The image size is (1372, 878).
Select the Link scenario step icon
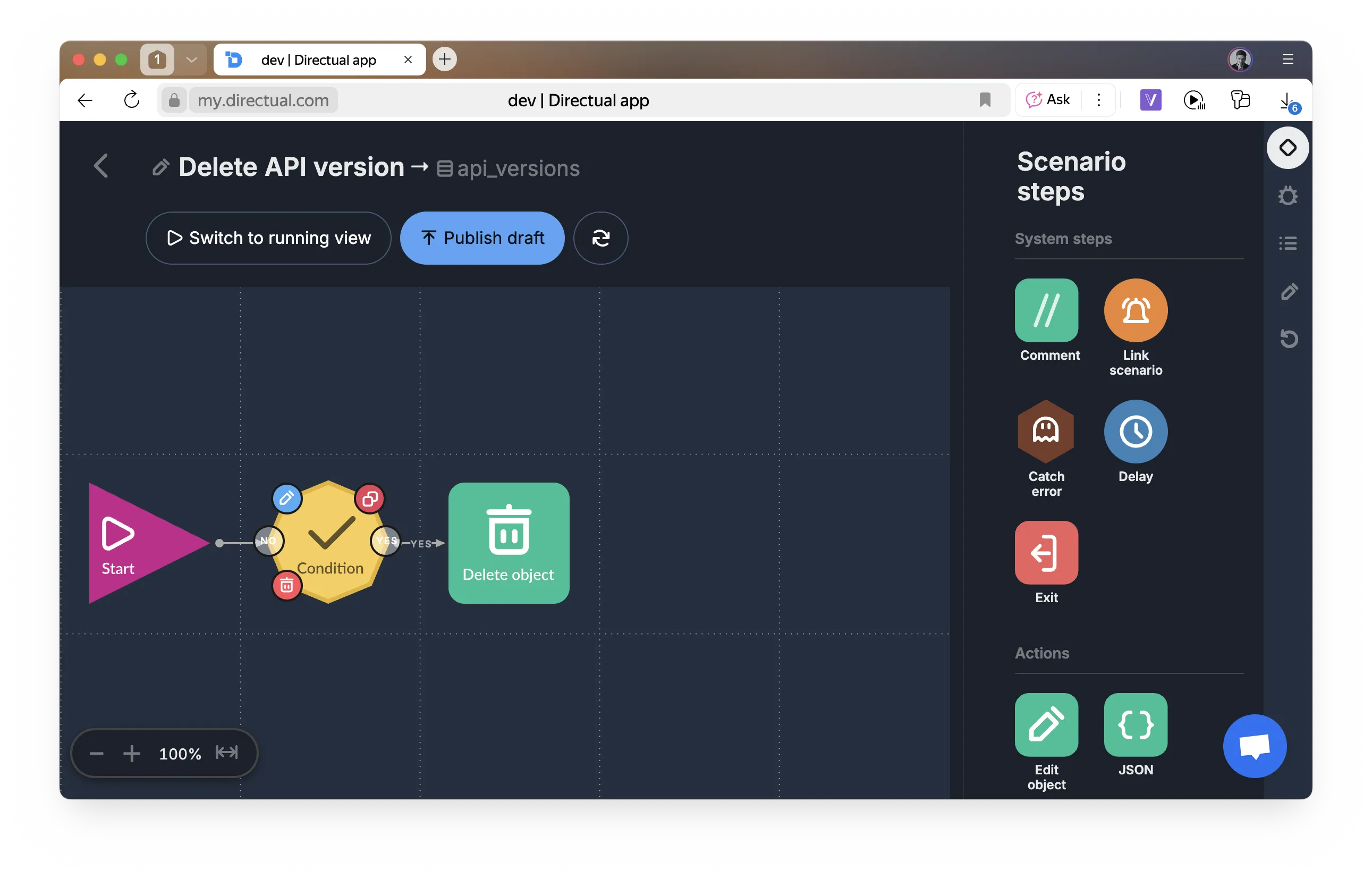pos(1135,310)
